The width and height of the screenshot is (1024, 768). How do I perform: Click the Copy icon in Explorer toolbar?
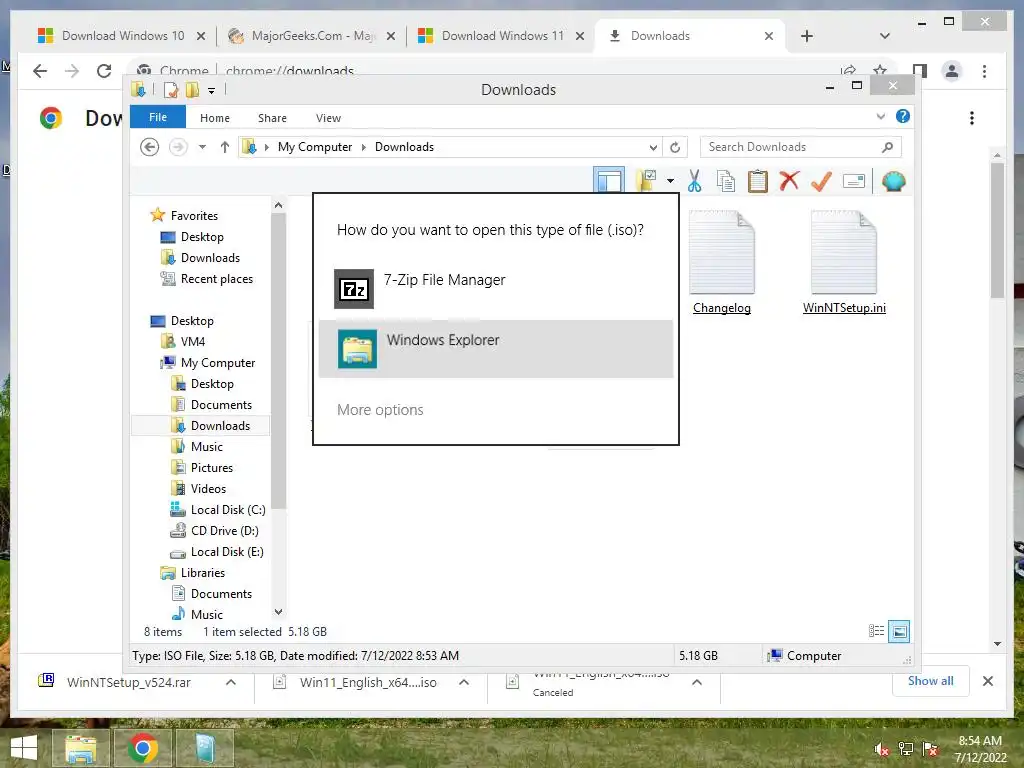point(726,181)
